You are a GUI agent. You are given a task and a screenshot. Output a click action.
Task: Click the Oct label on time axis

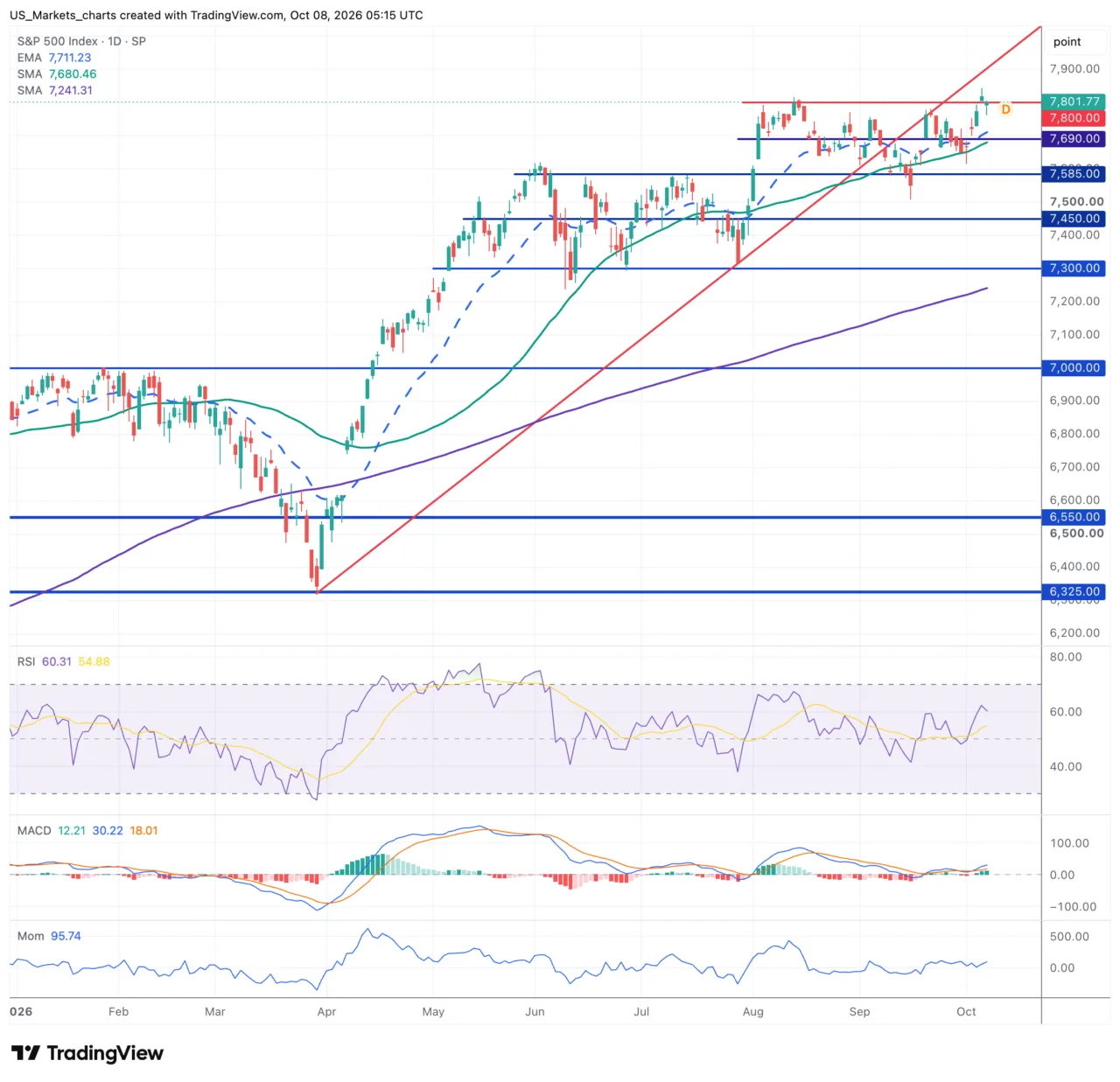966,1012
